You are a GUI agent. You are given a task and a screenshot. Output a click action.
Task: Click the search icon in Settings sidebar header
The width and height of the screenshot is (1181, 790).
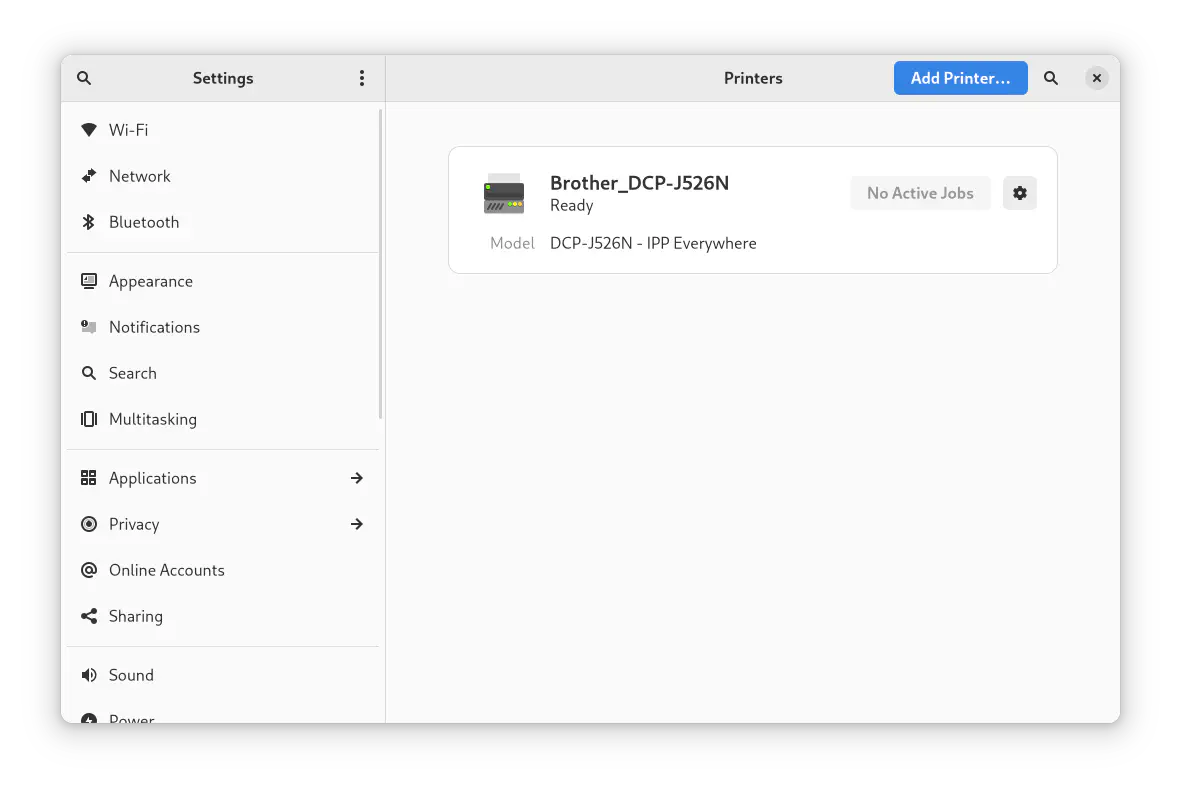pyautogui.click(x=84, y=78)
